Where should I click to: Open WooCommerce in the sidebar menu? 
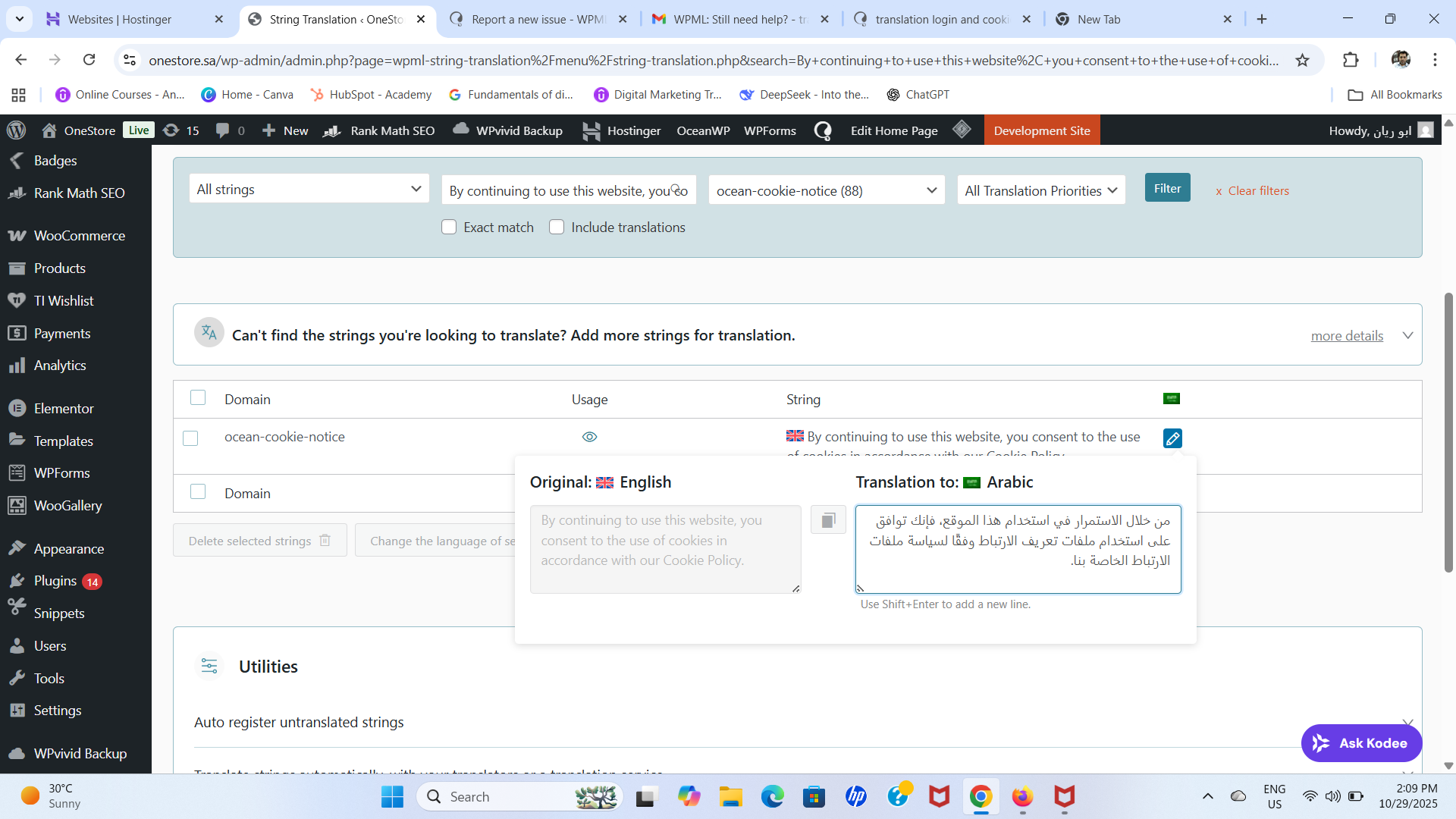point(79,236)
